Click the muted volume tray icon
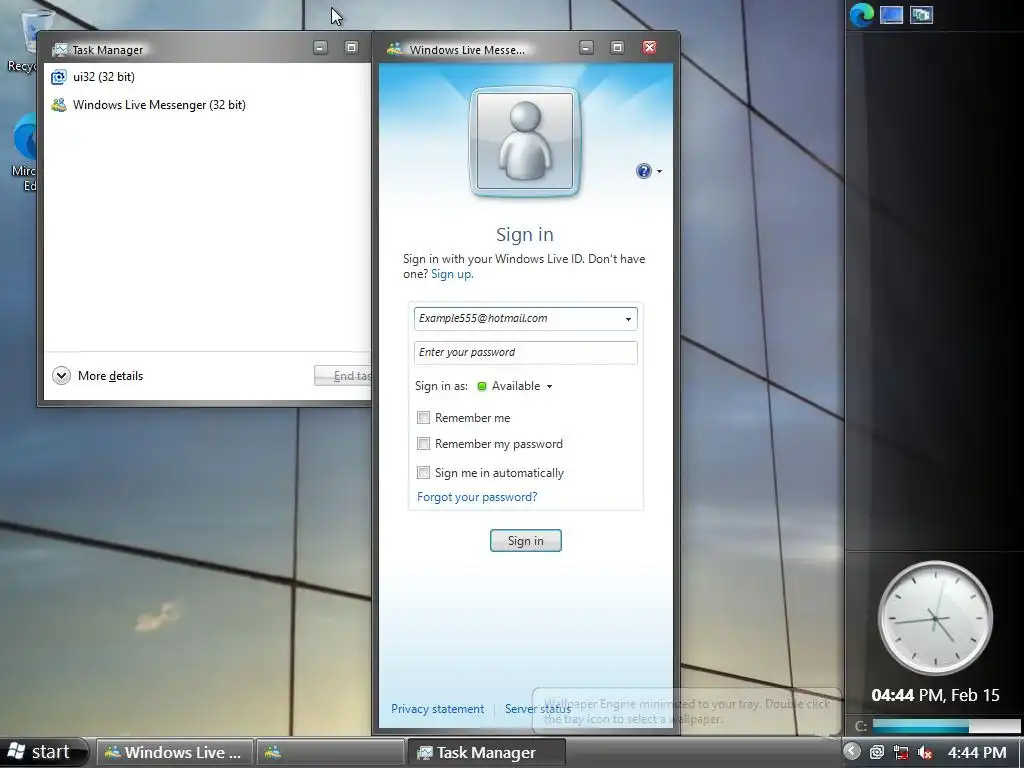 (x=925, y=752)
